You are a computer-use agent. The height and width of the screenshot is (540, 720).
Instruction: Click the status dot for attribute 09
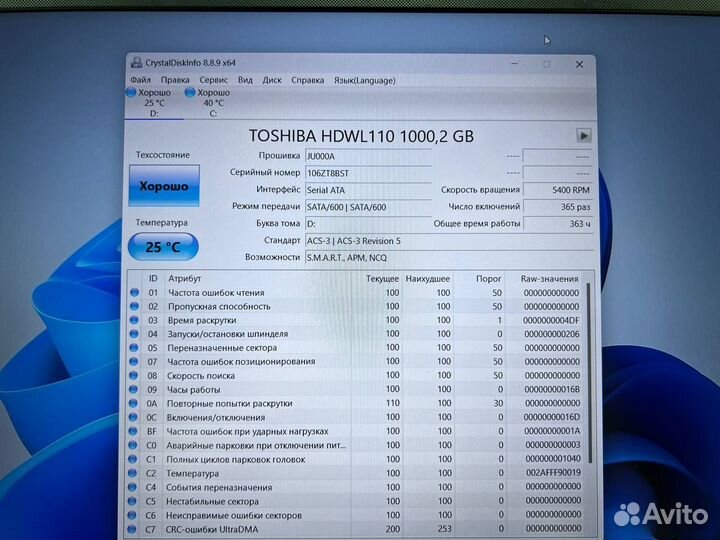pyautogui.click(x=133, y=389)
